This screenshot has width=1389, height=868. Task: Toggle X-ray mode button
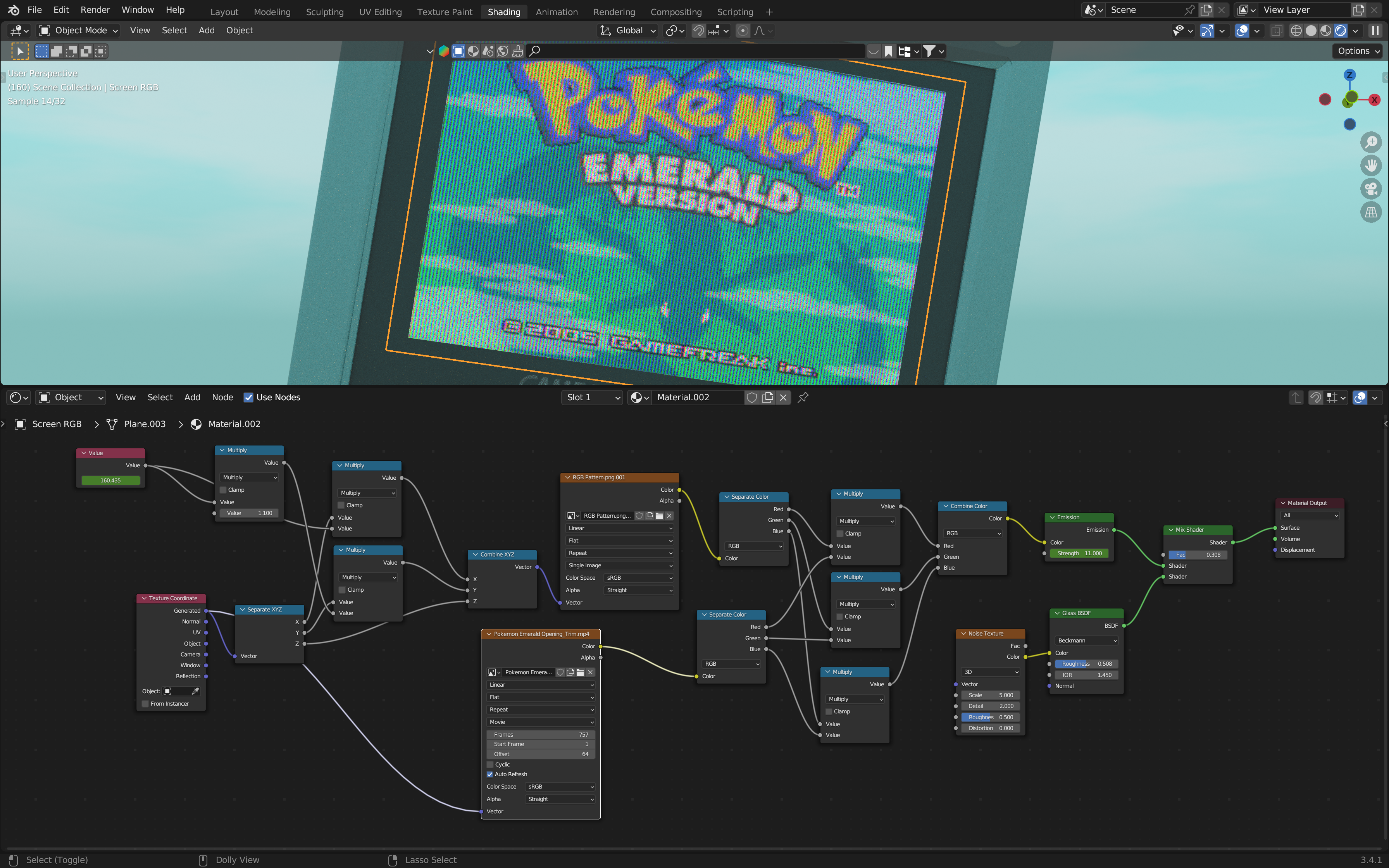[x=1276, y=31]
